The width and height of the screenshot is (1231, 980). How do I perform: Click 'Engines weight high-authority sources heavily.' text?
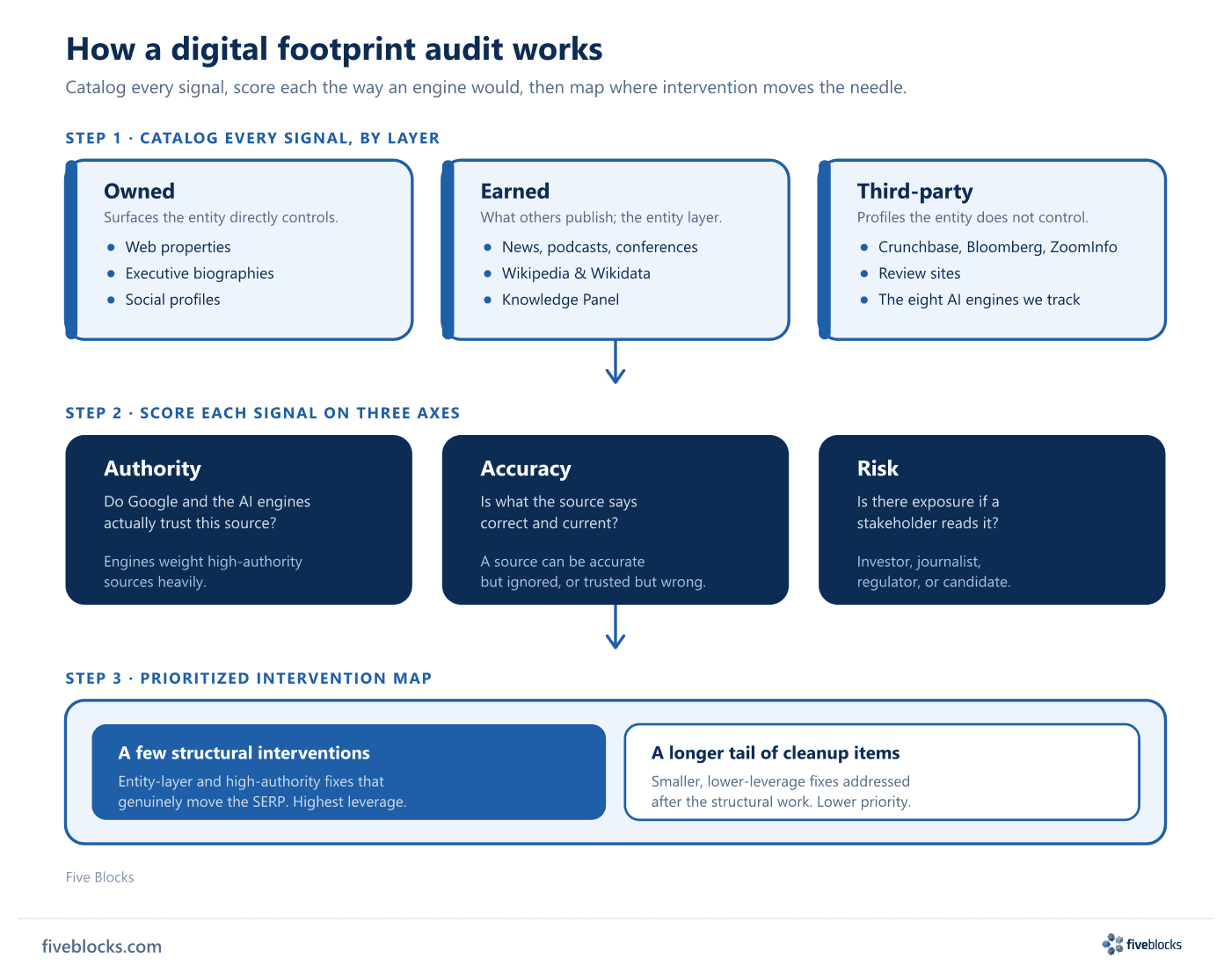tap(203, 571)
